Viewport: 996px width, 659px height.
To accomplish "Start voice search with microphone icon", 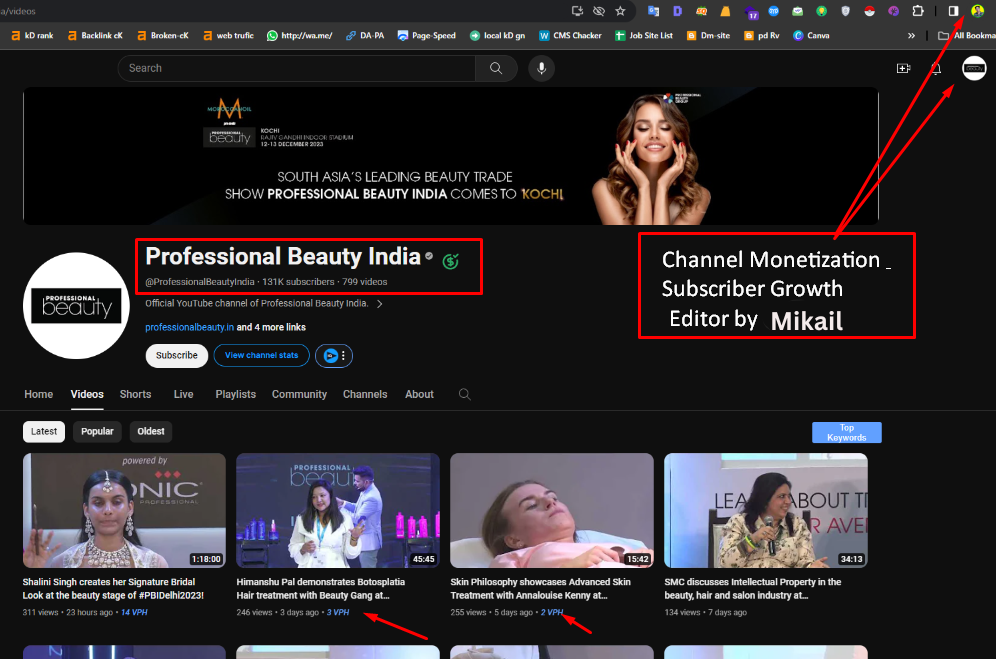I will coord(541,68).
